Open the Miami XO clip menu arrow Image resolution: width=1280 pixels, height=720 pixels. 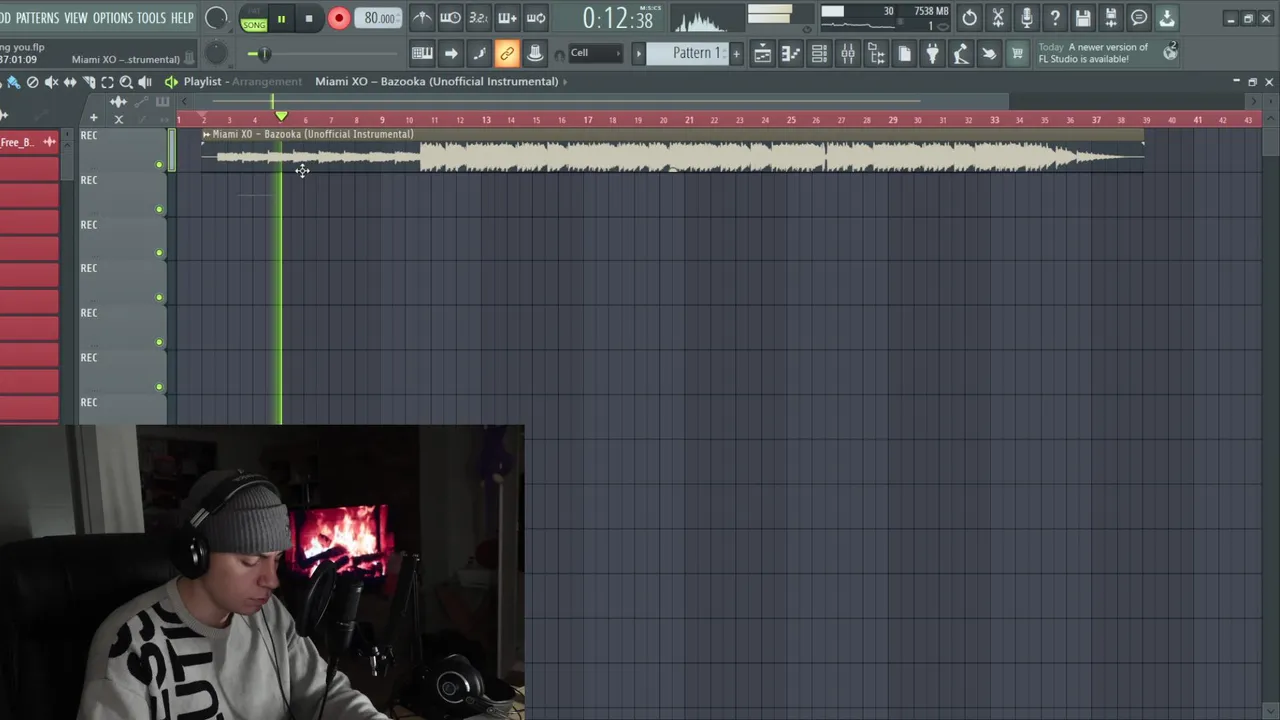(x=206, y=134)
